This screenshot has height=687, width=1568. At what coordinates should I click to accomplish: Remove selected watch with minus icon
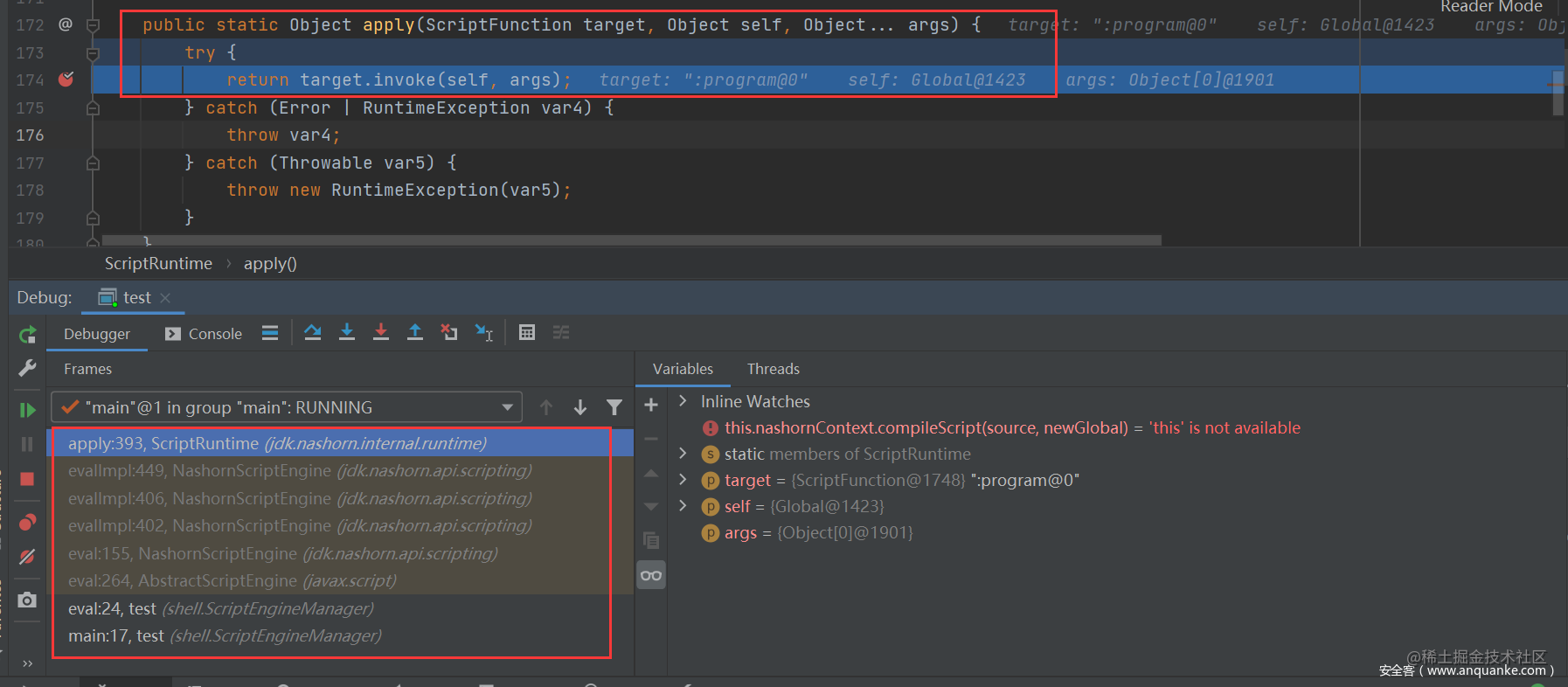(x=651, y=439)
